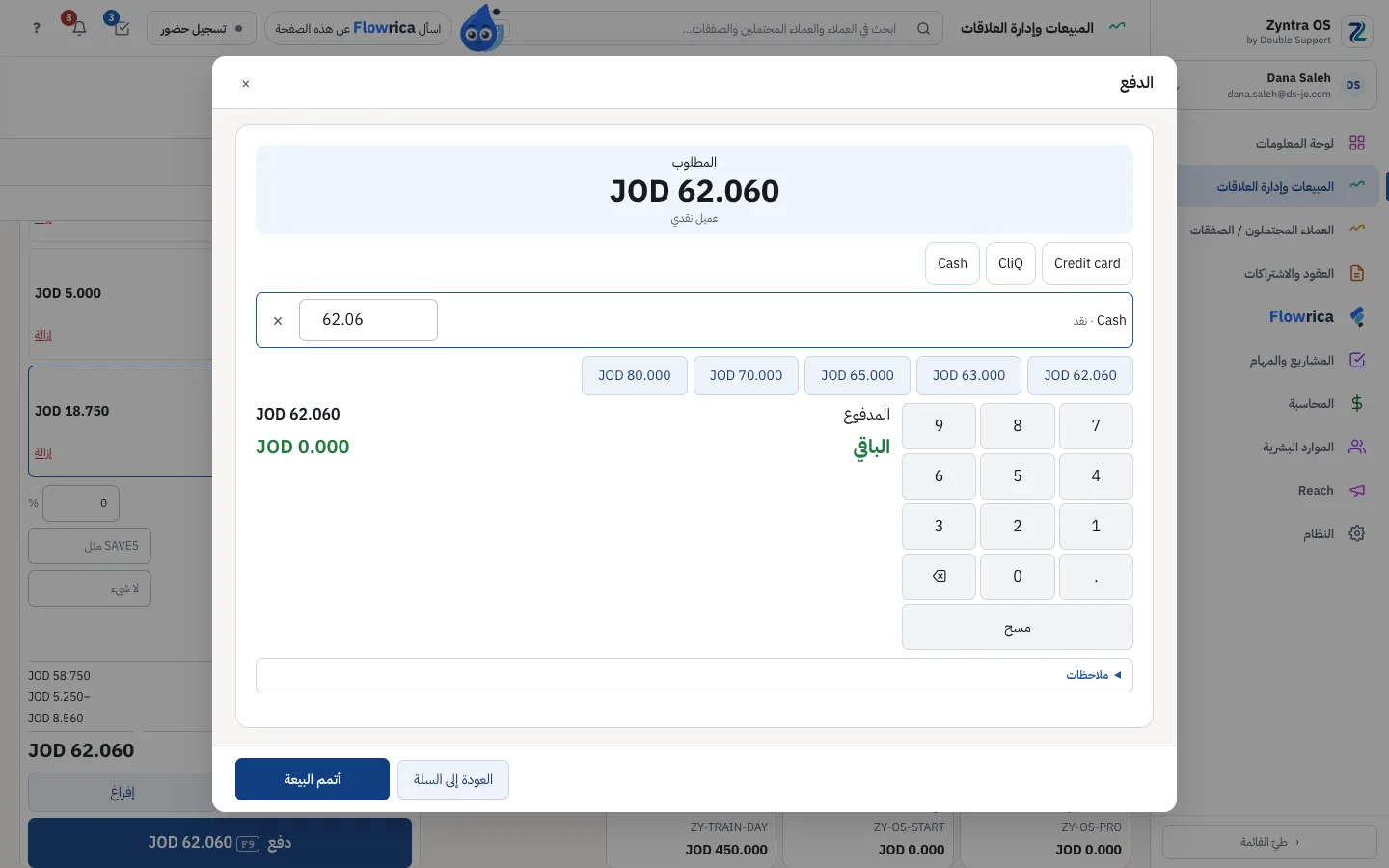Open العملاء المحتملون / الصفقات menu item
Screen dimensions: 1389x868
(x=1279, y=230)
